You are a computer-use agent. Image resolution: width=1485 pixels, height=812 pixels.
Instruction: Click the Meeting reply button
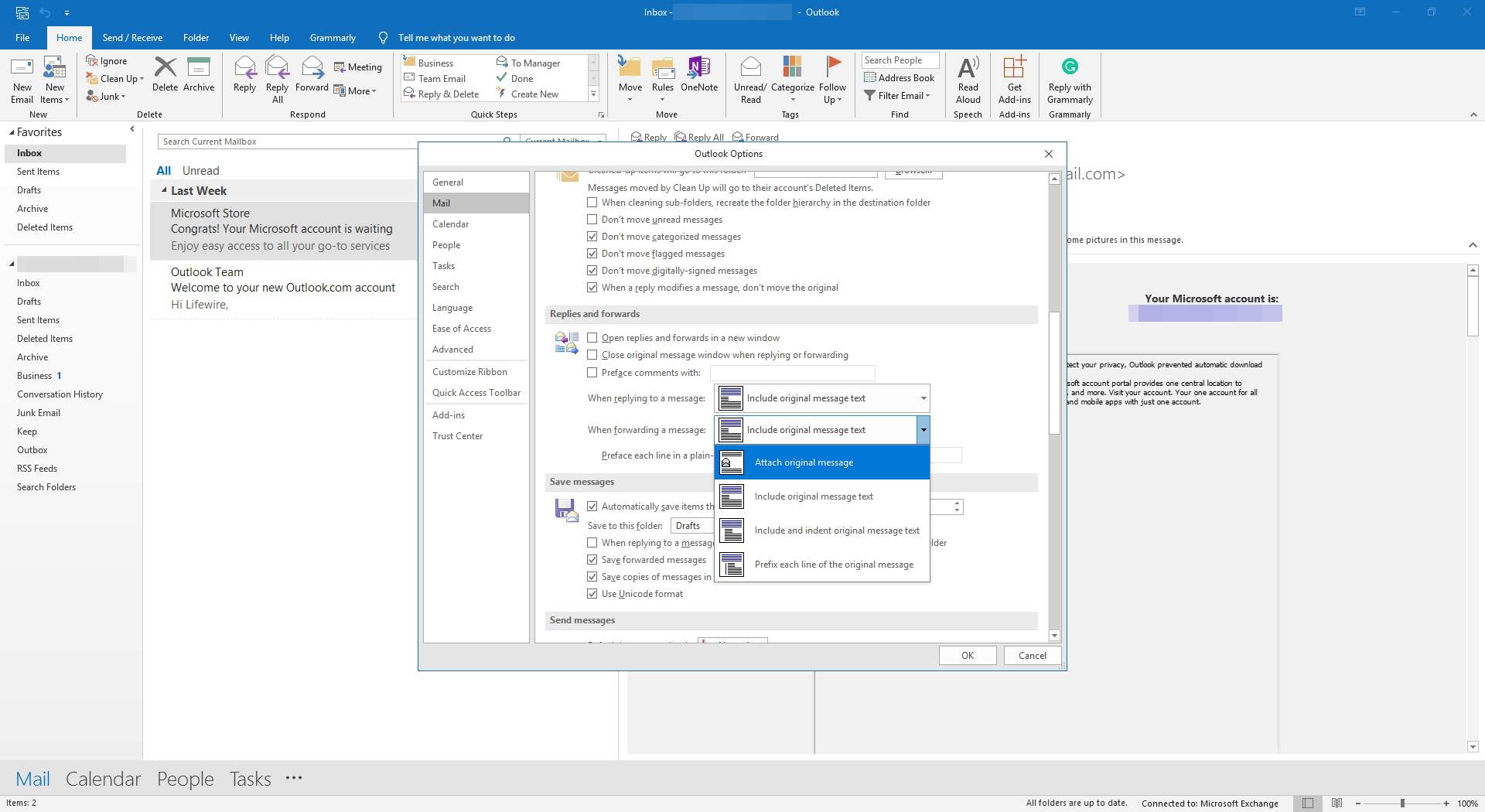tap(358, 67)
